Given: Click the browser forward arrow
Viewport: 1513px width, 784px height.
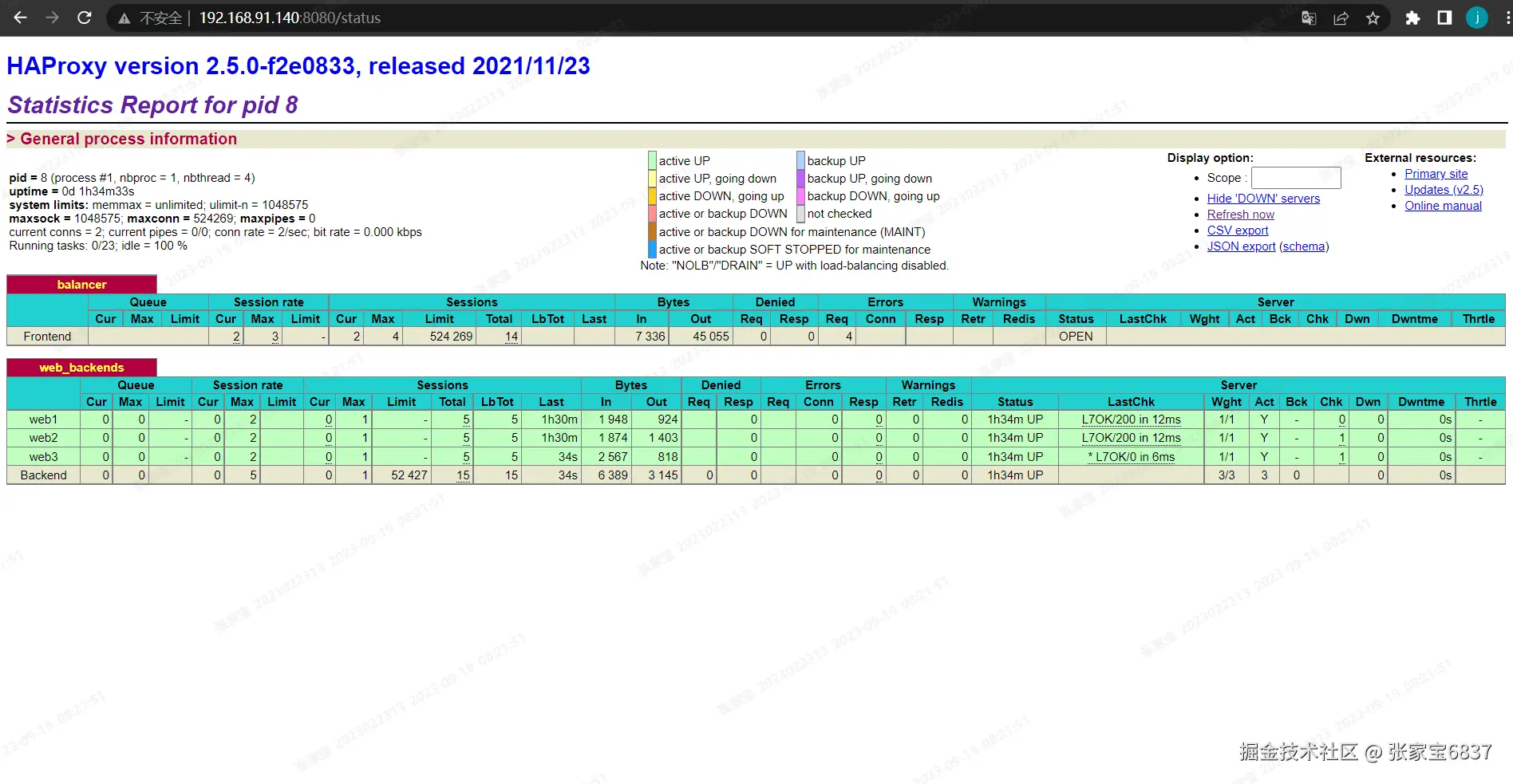Looking at the screenshot, I should [53, 18].
